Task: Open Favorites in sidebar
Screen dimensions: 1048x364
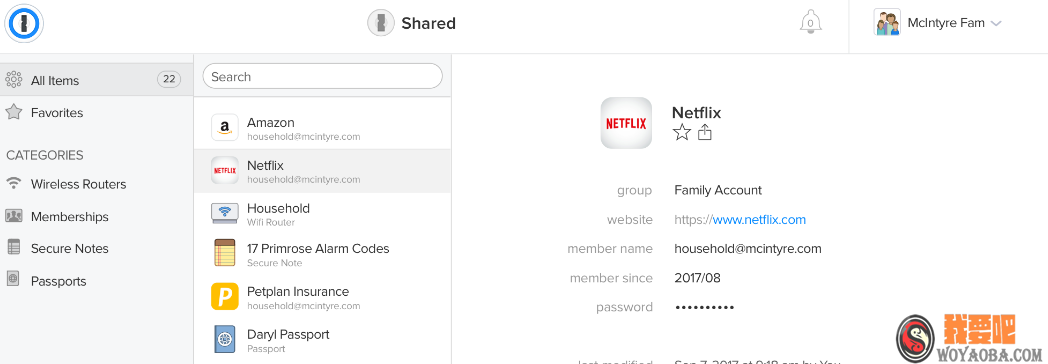Action: coord(57,113)
